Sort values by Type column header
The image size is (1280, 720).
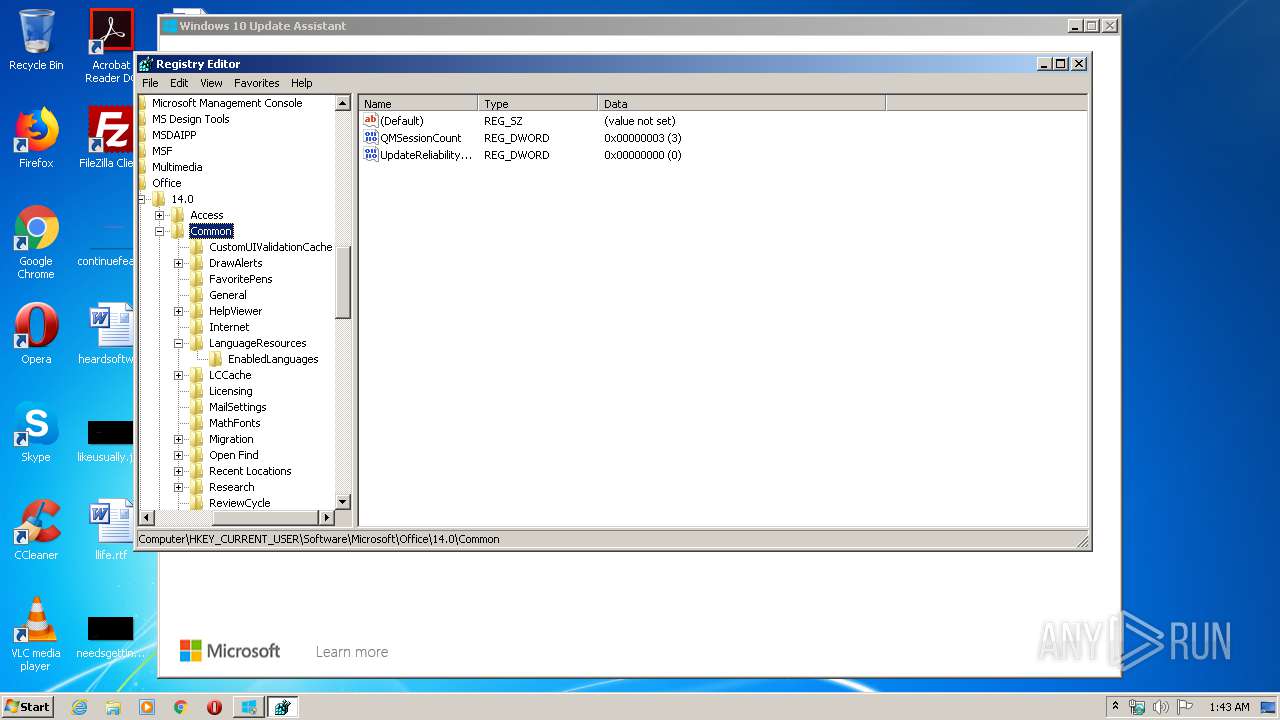(538, 103)
